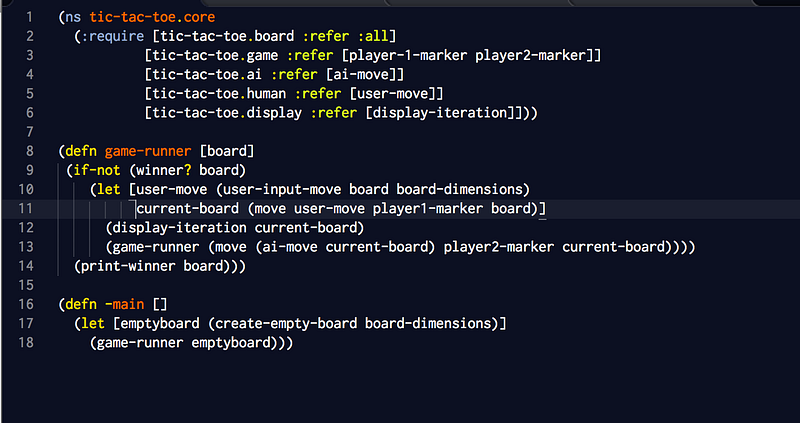Viewport: 800px width, 423px height.
Task: Click emptyboard argument on line 18
Action: 231,343
